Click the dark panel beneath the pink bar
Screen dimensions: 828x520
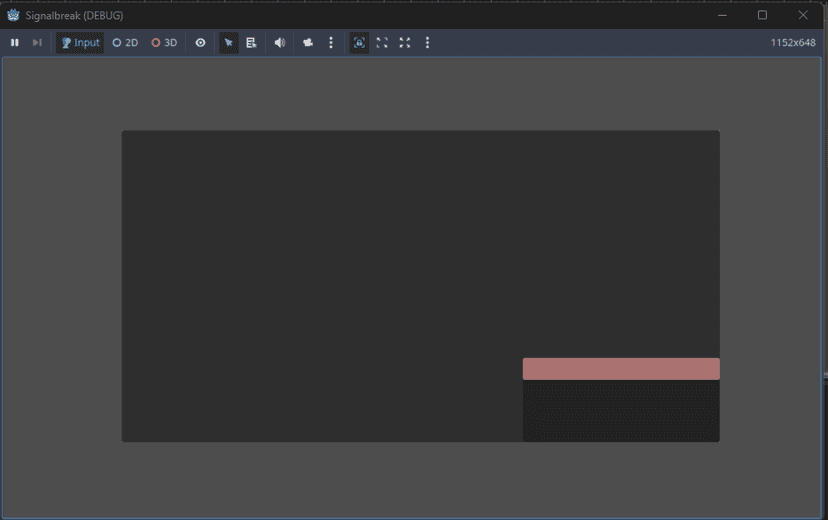[x=620, y=410]
